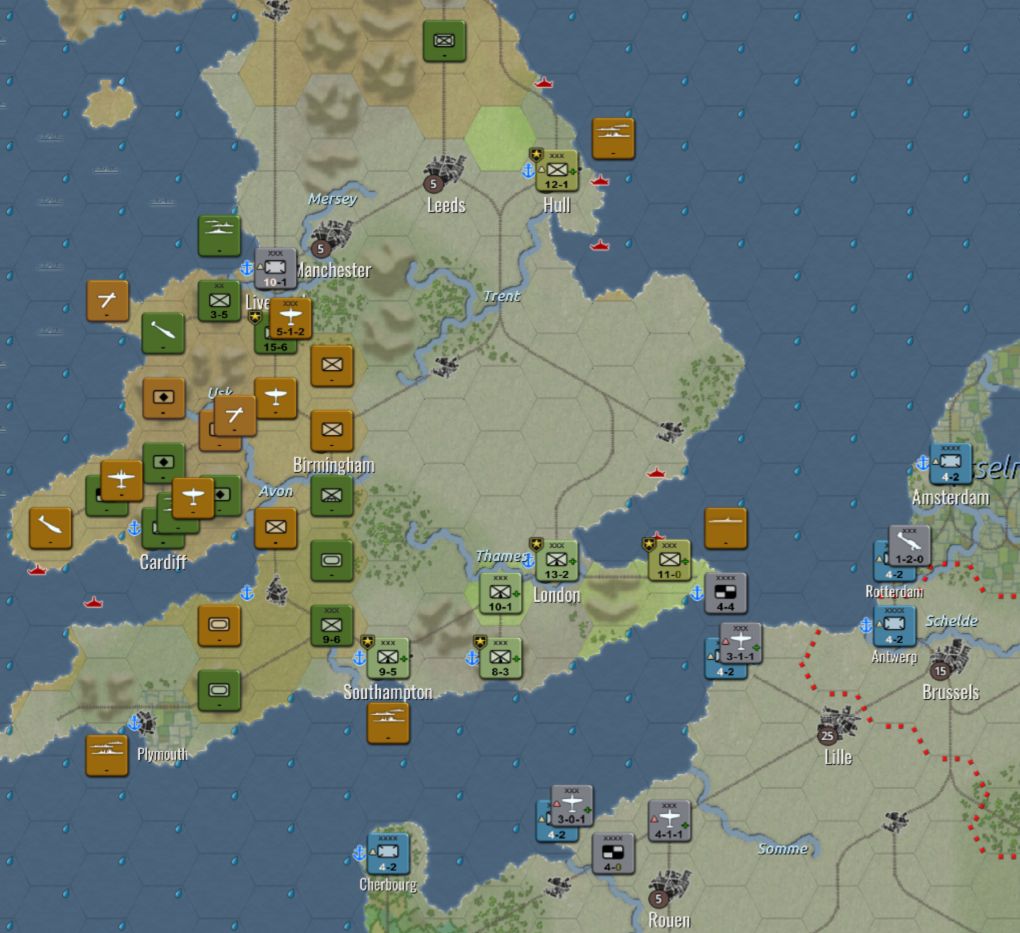Click the Mersey river label
1020x933 pixels.
pos(332,199)
